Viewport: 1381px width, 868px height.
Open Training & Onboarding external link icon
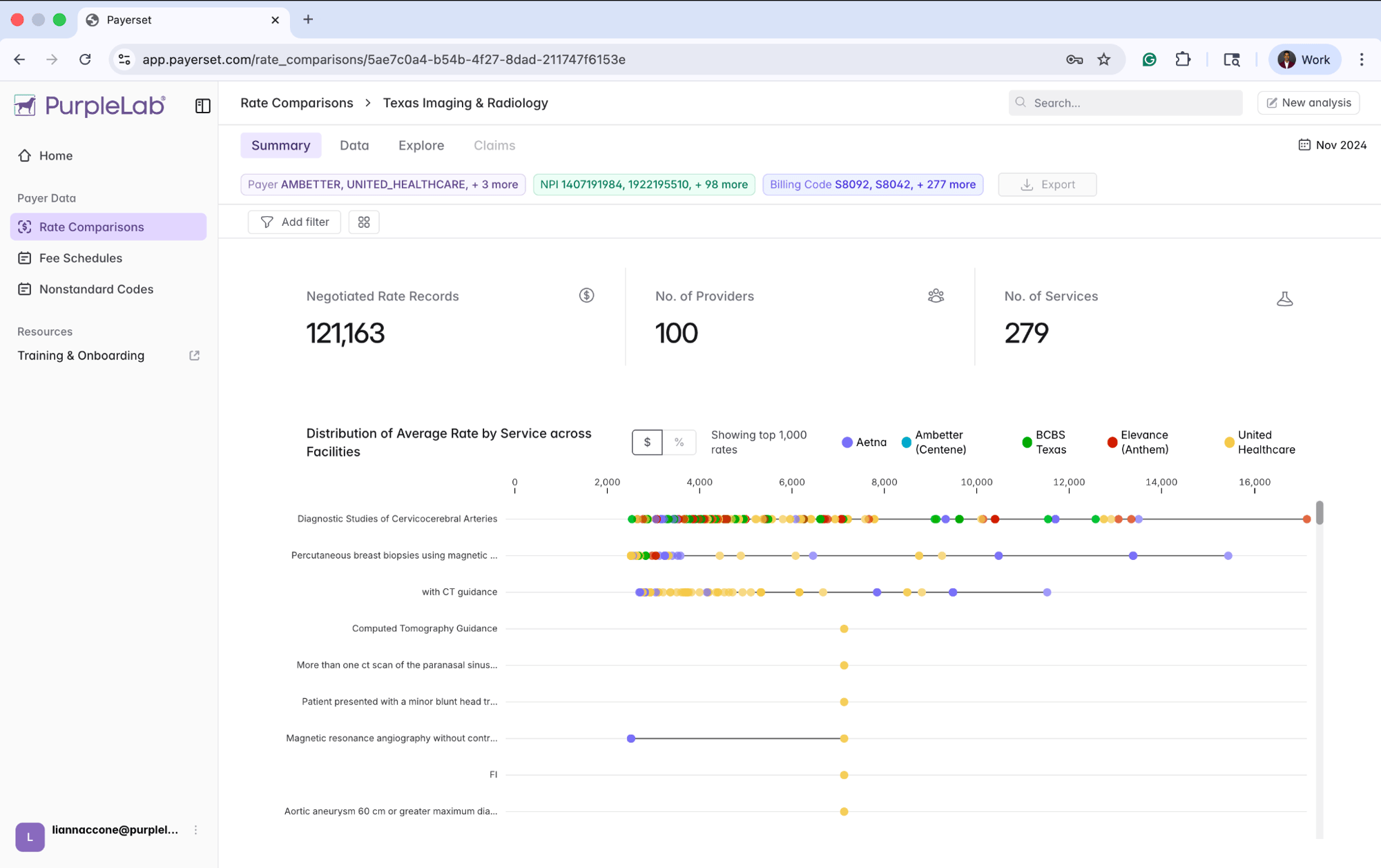pyautogui.click(x=195, y=355)
